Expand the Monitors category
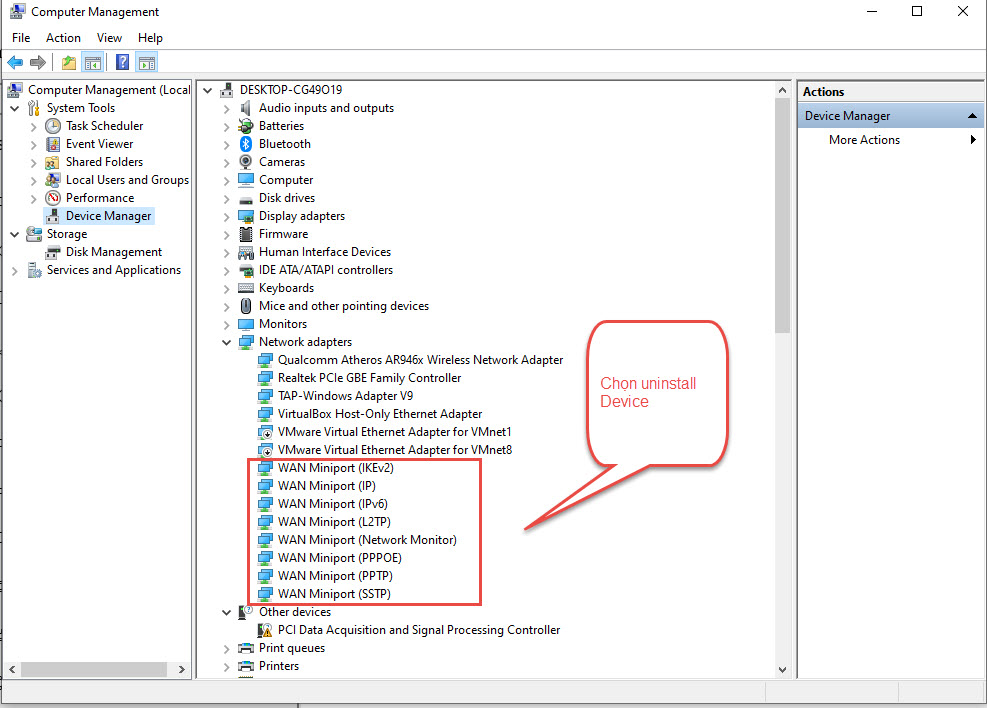Viewport: 987px width, 708px height. point(227,325)
